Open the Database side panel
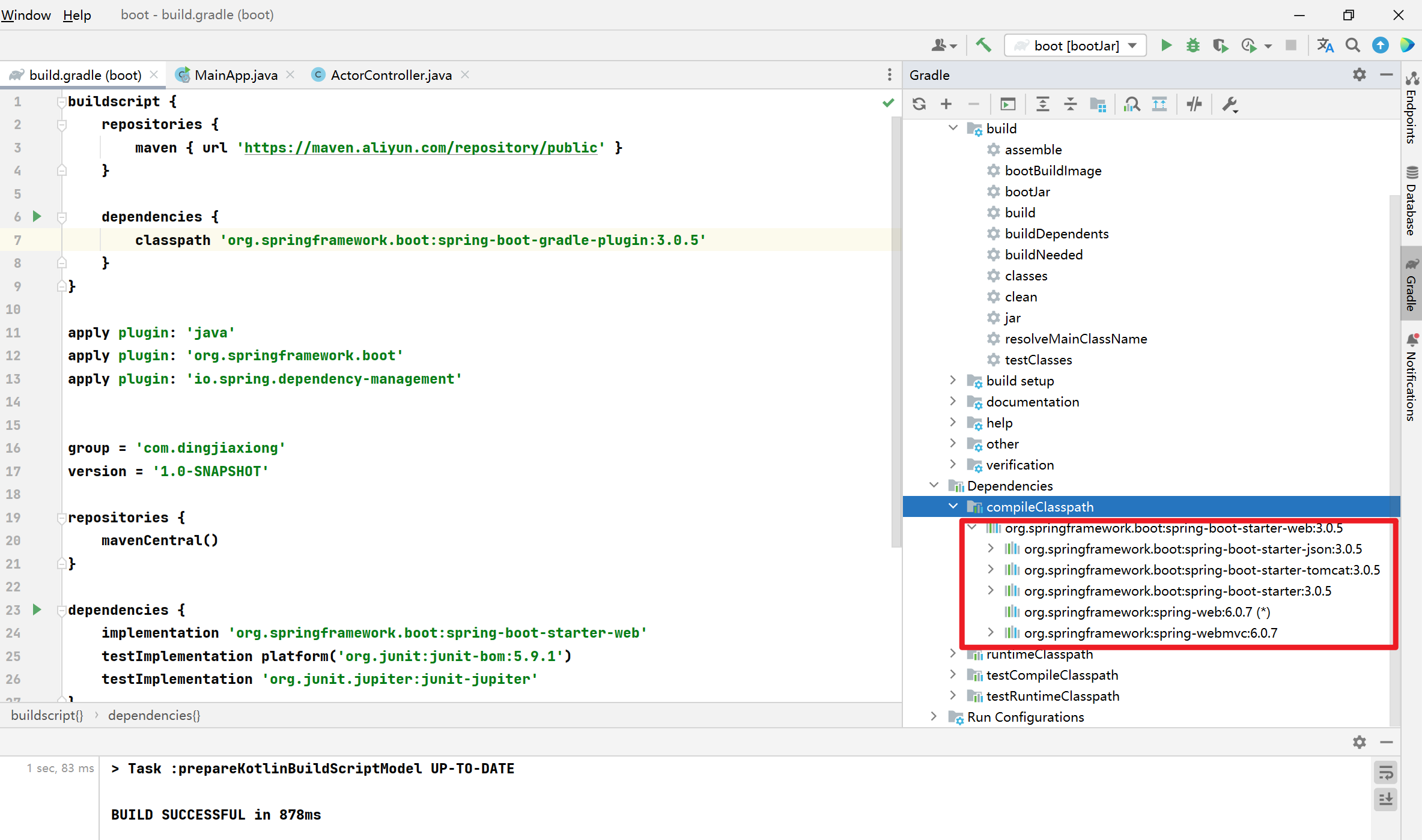 [1411, 201]
